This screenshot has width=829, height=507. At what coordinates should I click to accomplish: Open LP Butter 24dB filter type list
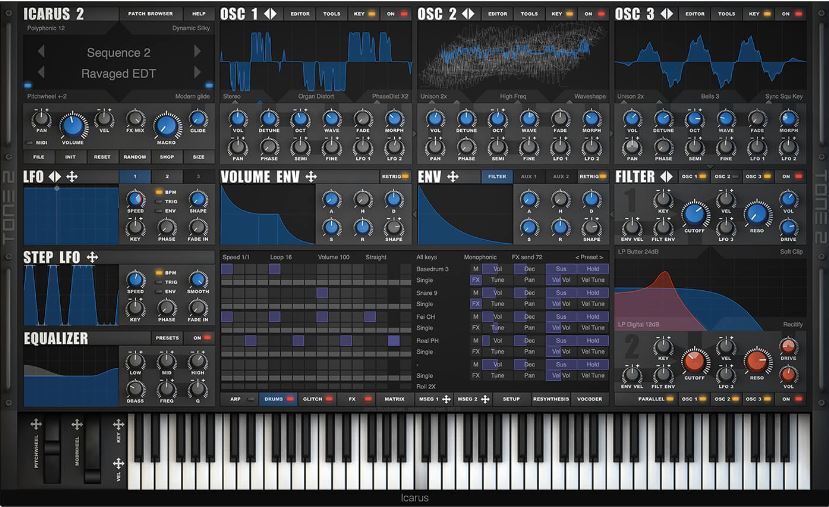click(x=639, y=251)
